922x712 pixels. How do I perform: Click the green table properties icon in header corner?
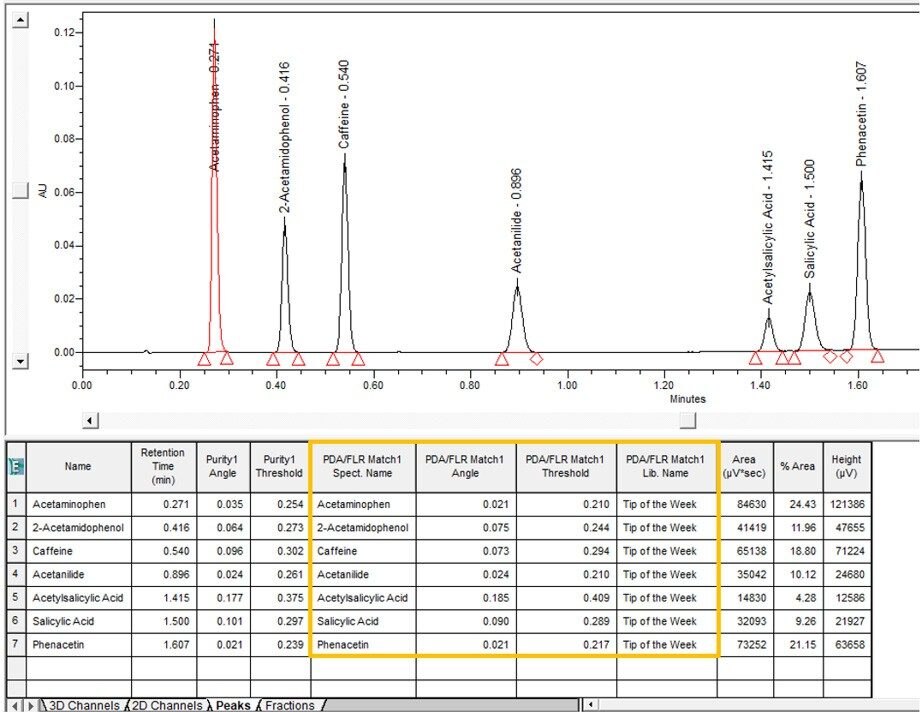click(x=16, y=467)
